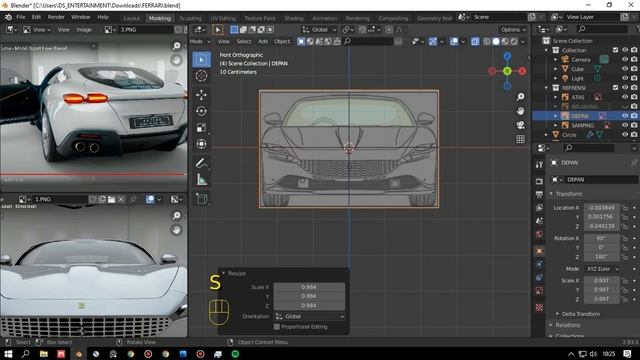
Task: Hide the DEPAN reference image
Action: pos(625,116)
